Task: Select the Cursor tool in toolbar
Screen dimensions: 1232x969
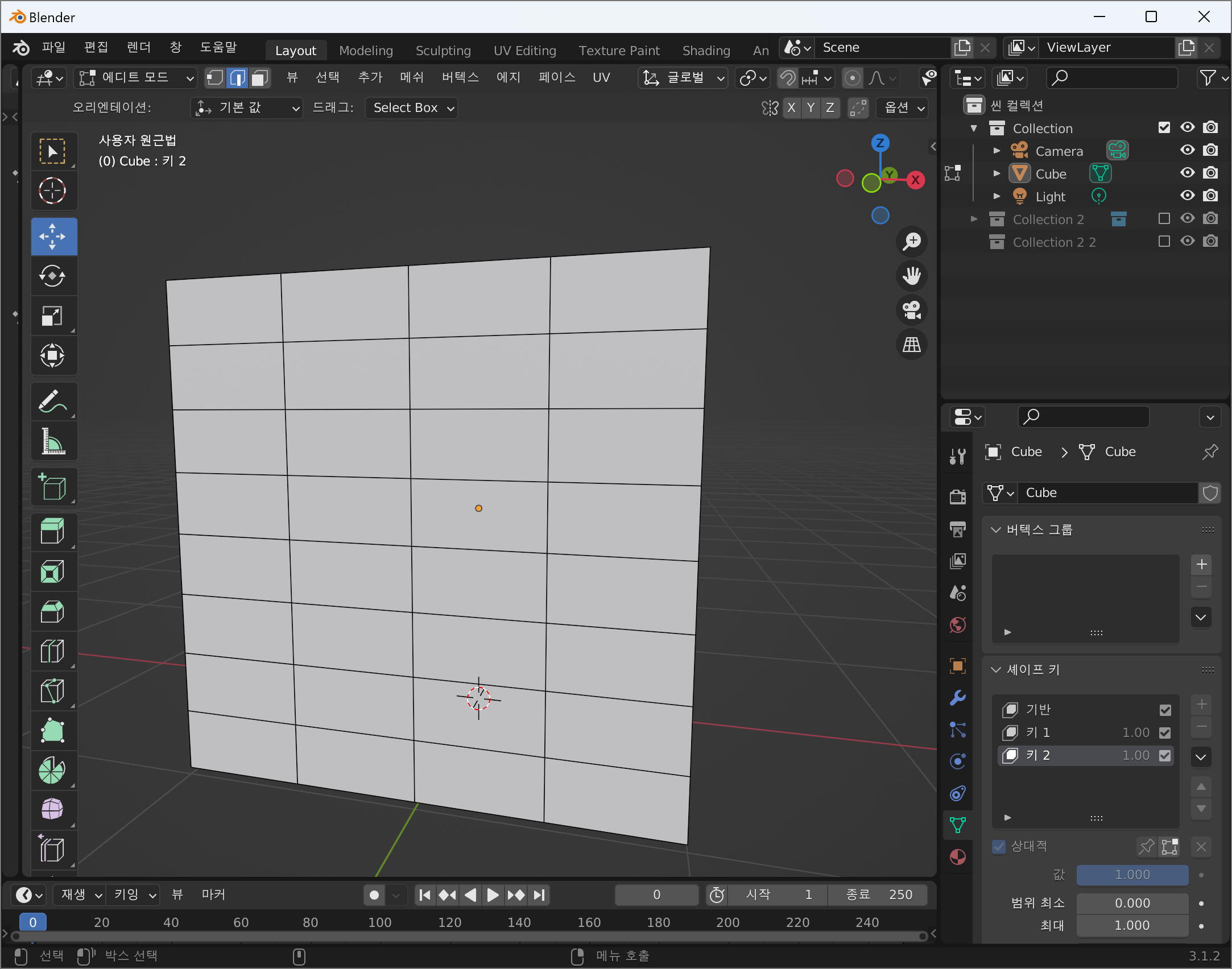Action: click(53, 191)
